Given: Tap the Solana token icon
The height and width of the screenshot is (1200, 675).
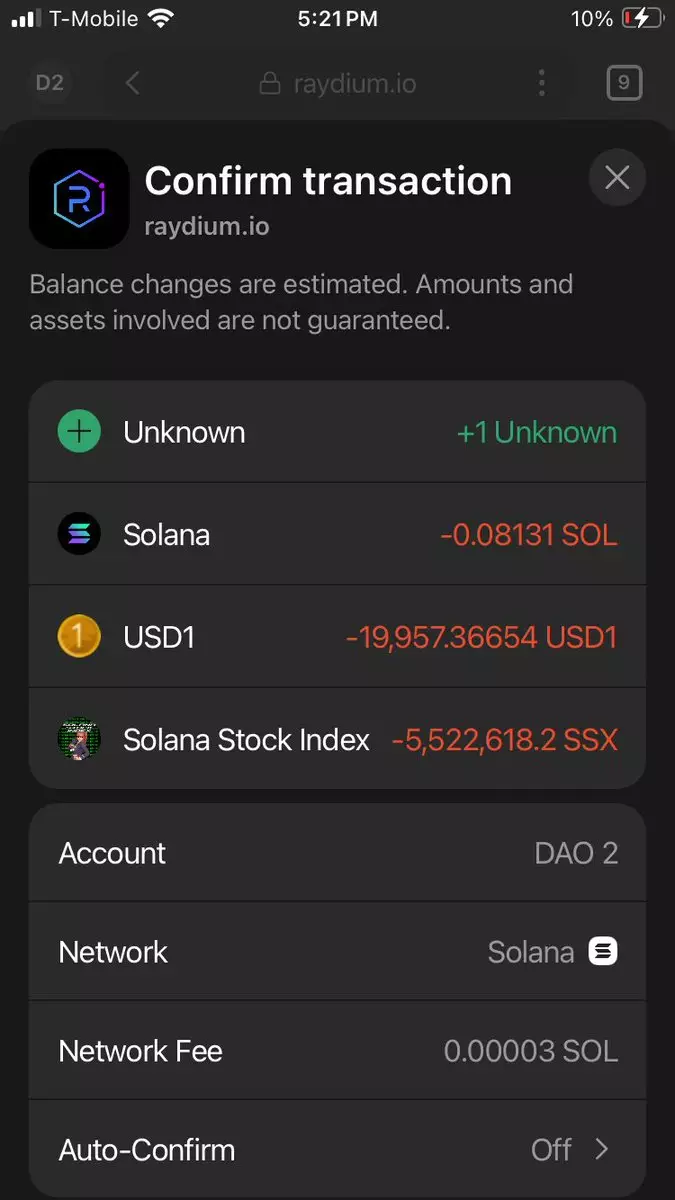Looking at the screenshot, I should pos(79,534).
